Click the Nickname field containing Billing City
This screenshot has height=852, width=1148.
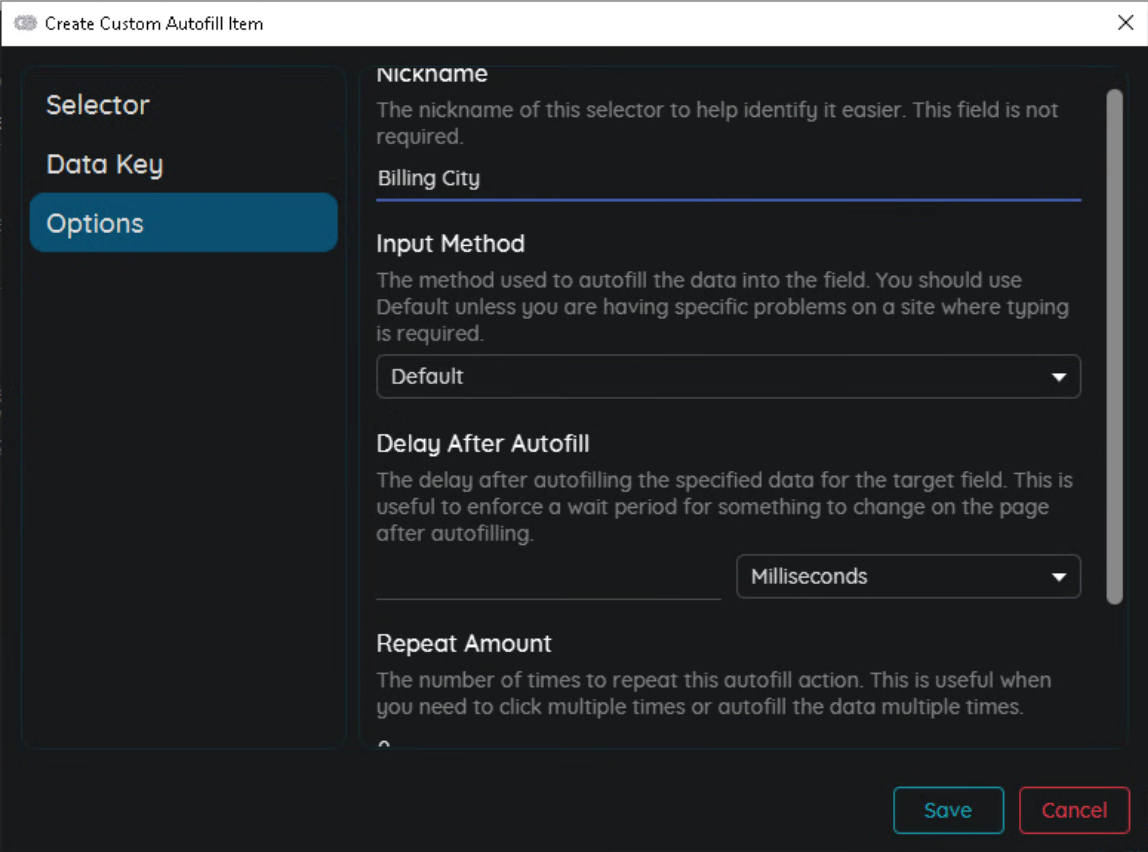tap(727, 179)
